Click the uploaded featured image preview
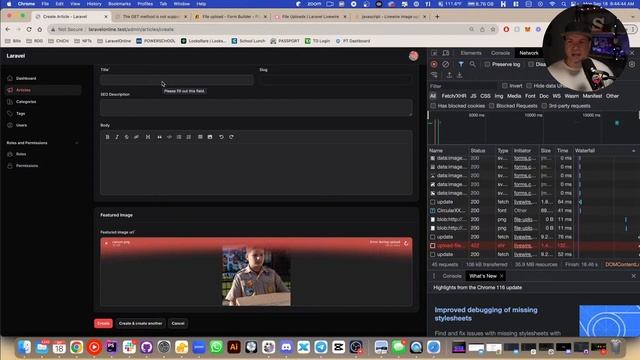640x360 pixels. pyautogui.click(x=256, y=276)
